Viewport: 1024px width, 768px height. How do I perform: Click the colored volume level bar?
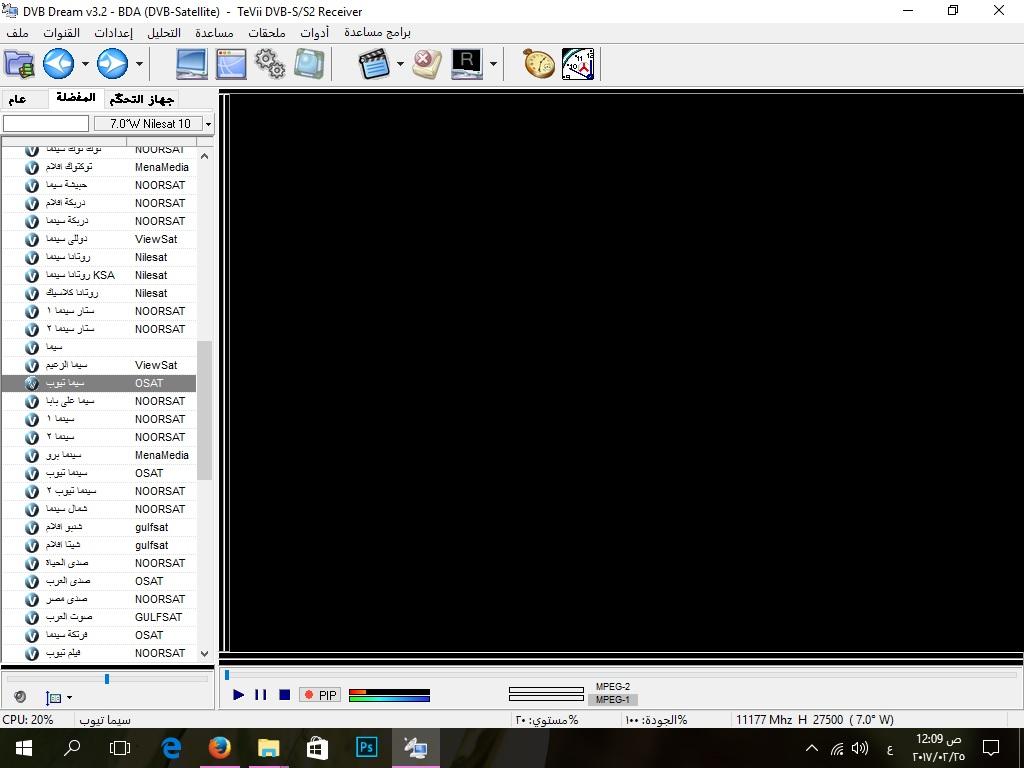pyautogui.click(x=389, y=695)
